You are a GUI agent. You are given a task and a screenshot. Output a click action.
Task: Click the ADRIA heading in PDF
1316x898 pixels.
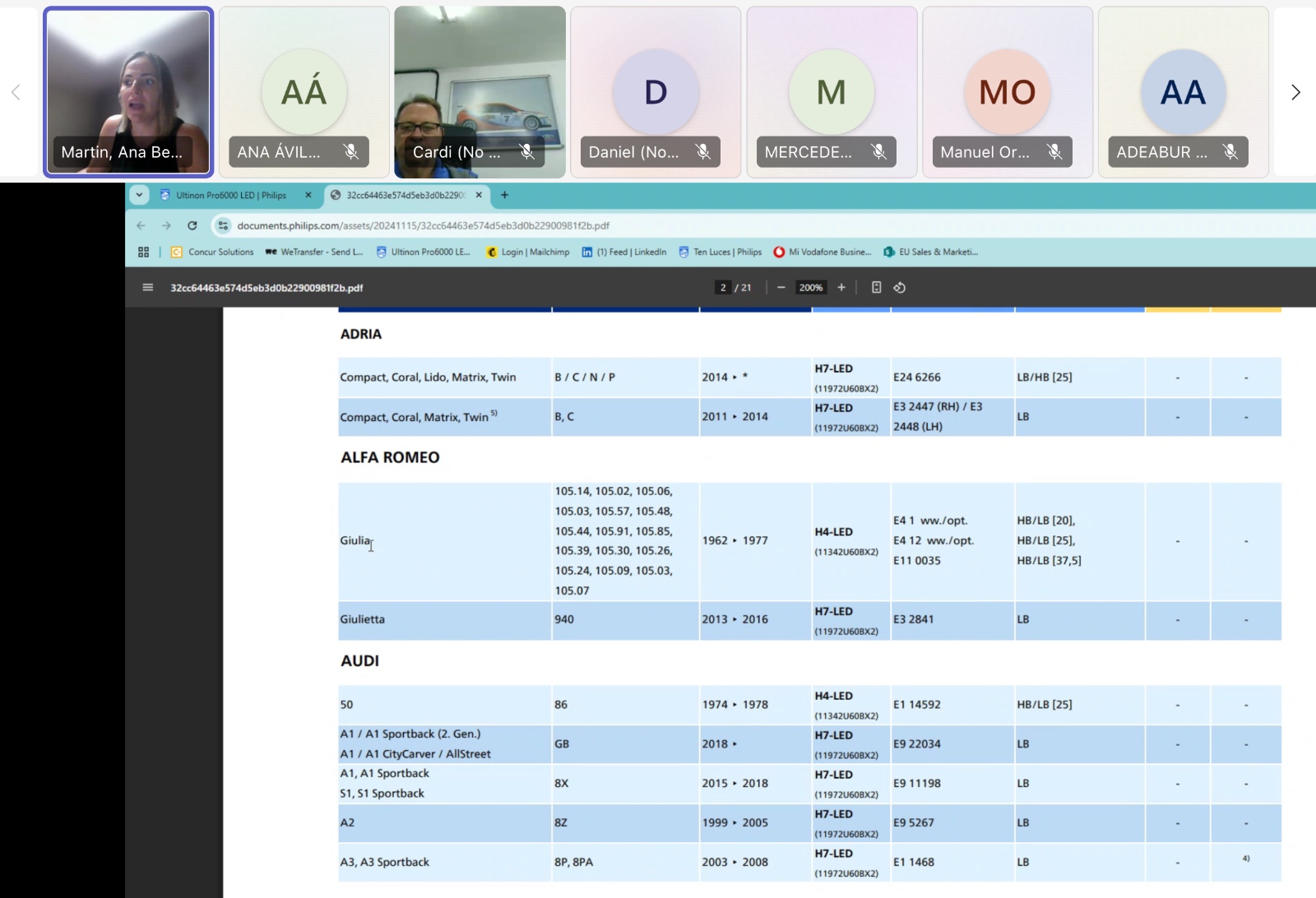coord(361,334)
